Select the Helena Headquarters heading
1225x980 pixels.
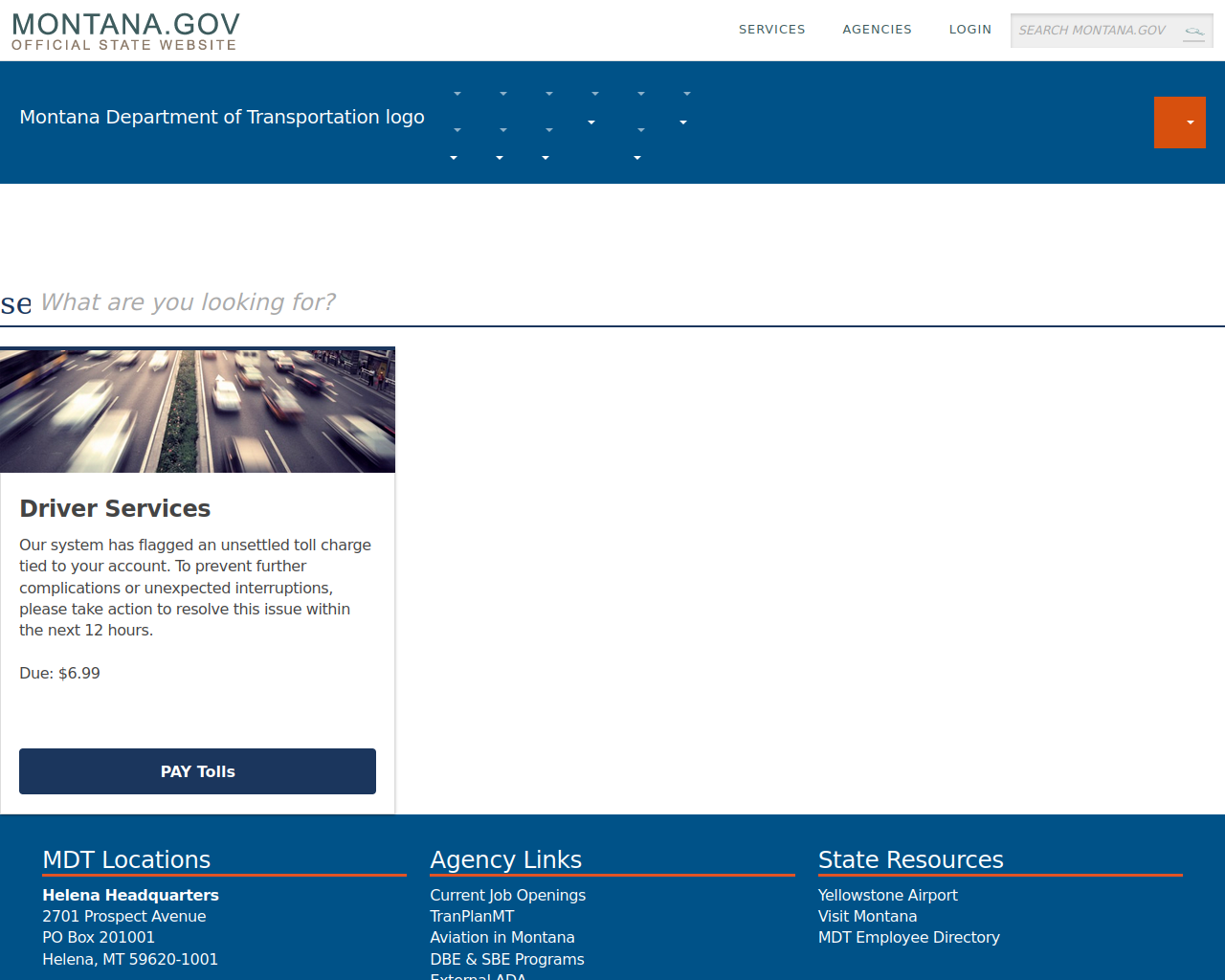(130, 895)
